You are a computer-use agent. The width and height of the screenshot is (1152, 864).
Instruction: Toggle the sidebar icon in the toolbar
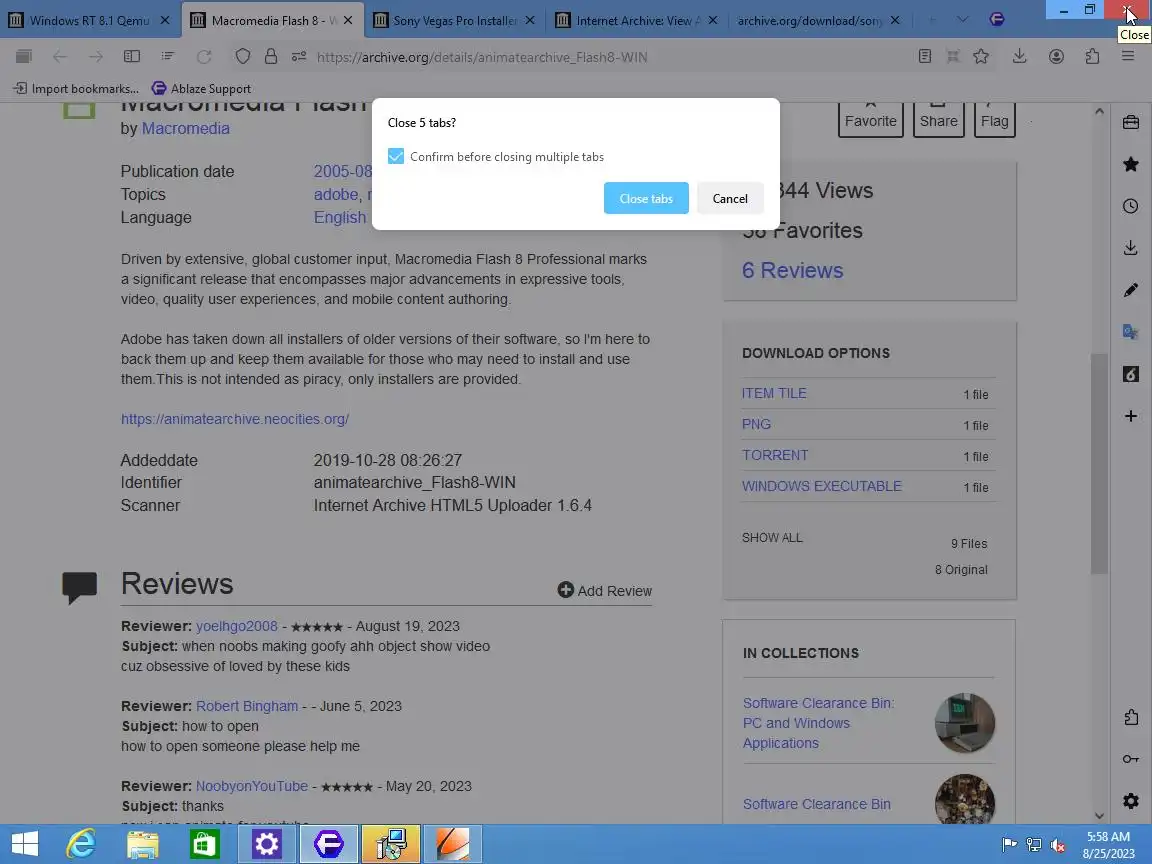point(132,57)
